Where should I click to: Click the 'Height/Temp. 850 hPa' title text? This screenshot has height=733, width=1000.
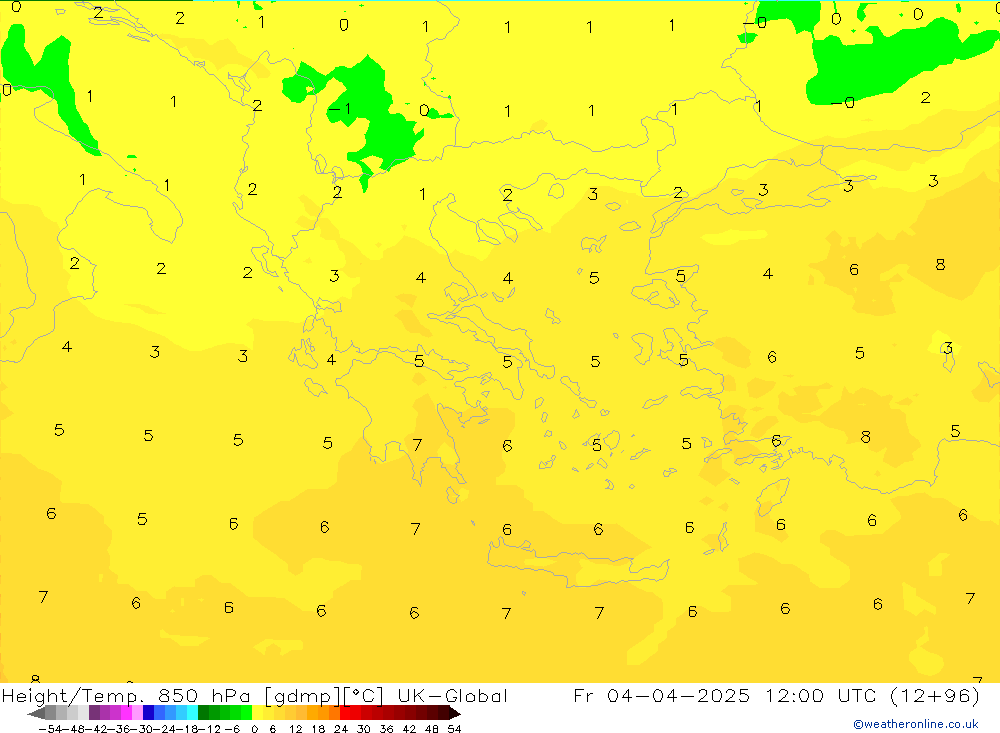(x=127, y=696)
